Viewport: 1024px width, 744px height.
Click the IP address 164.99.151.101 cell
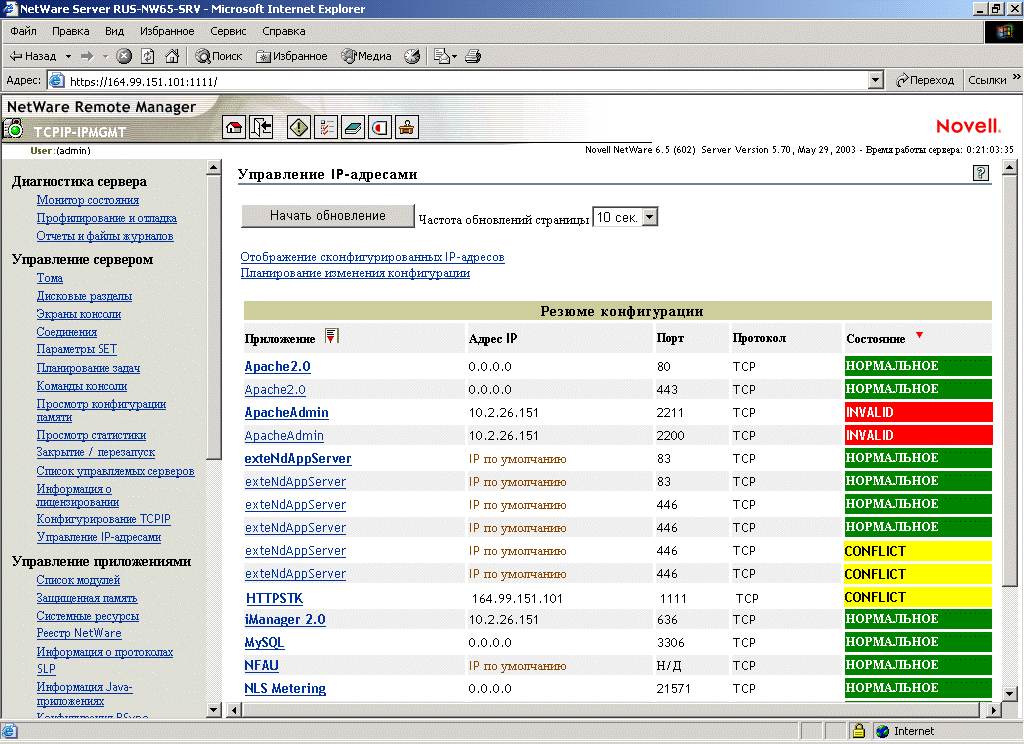517,598
